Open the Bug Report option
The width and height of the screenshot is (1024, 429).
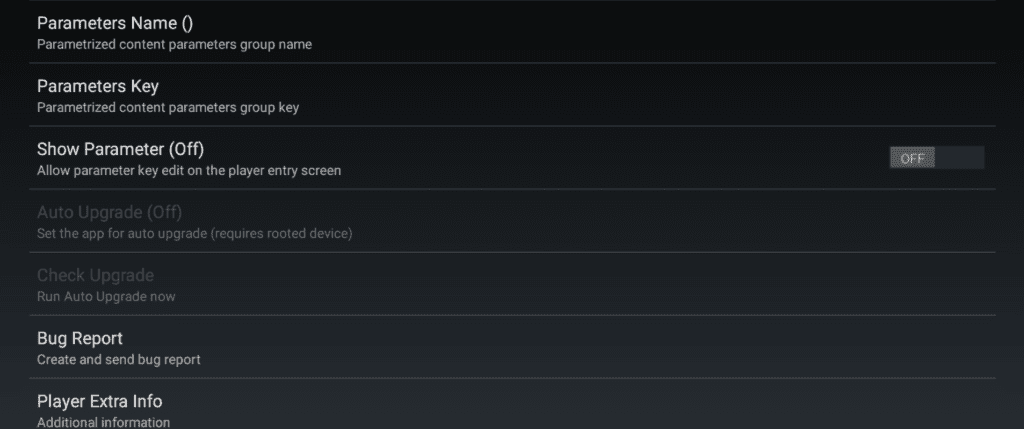coord(80,338)
